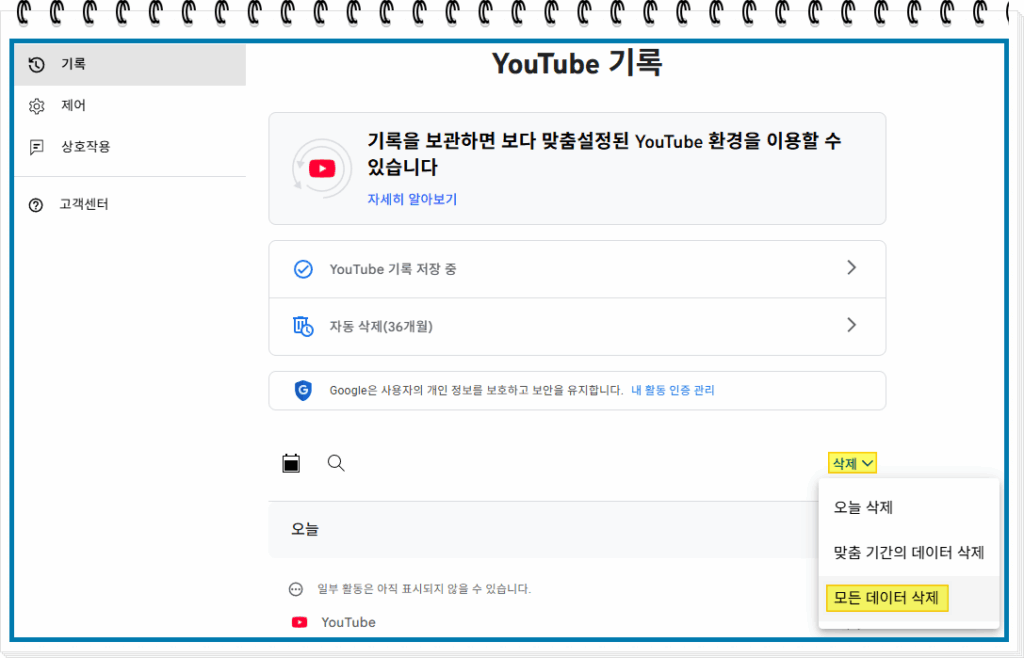Open the 상호작용 sidebar item
1024x658 pixels.
pos(130,146)
